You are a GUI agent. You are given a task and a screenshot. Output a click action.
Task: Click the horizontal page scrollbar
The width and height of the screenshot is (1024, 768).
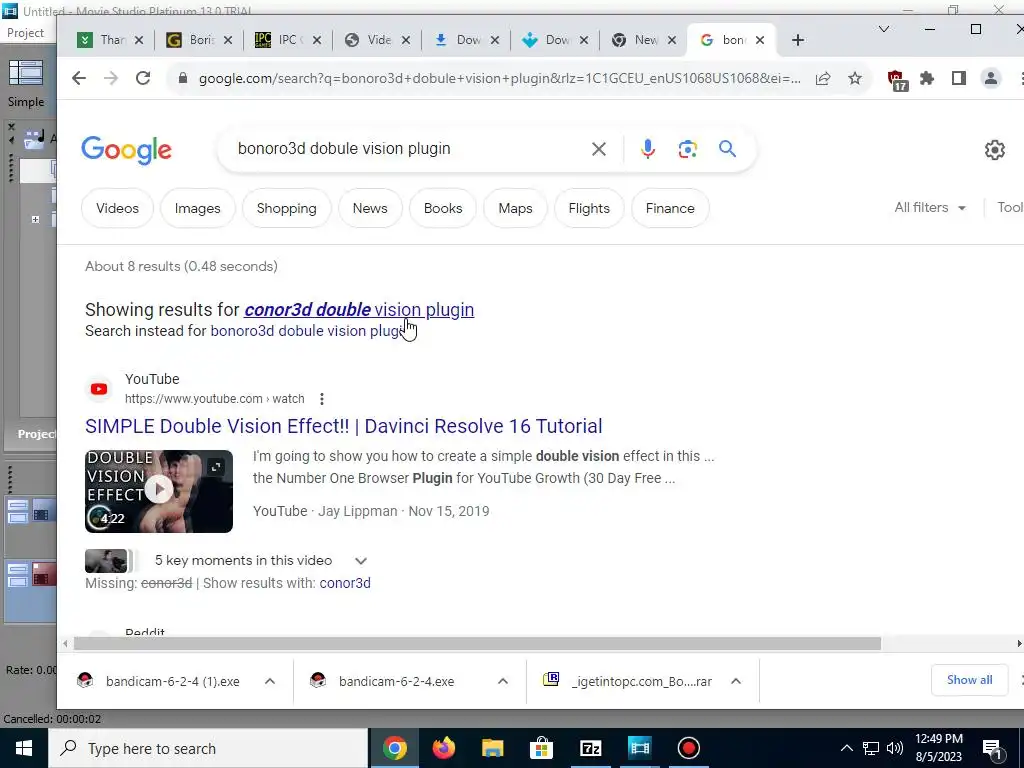coord(477,644)
